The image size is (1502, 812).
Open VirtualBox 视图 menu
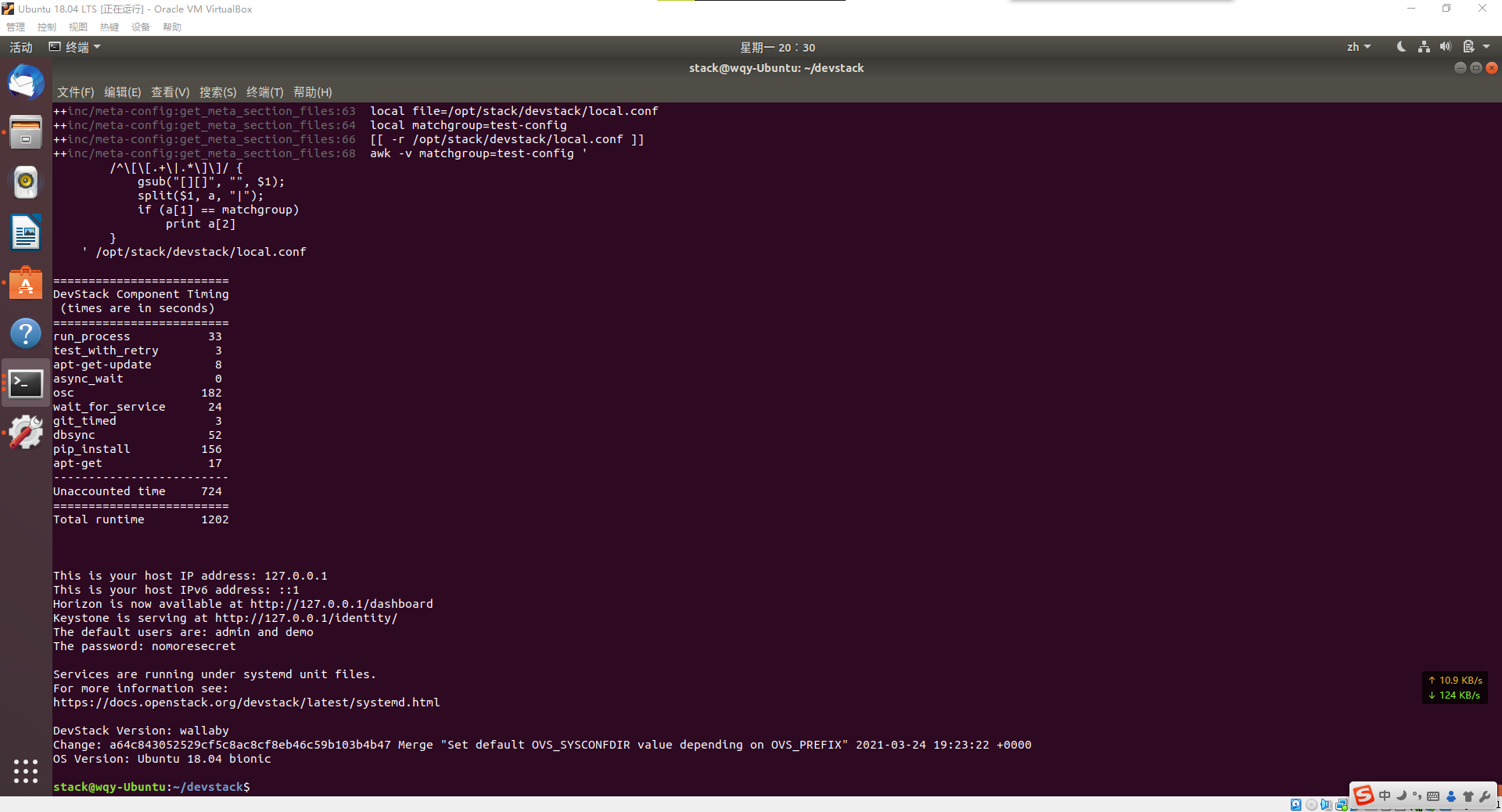click(78, 27)
